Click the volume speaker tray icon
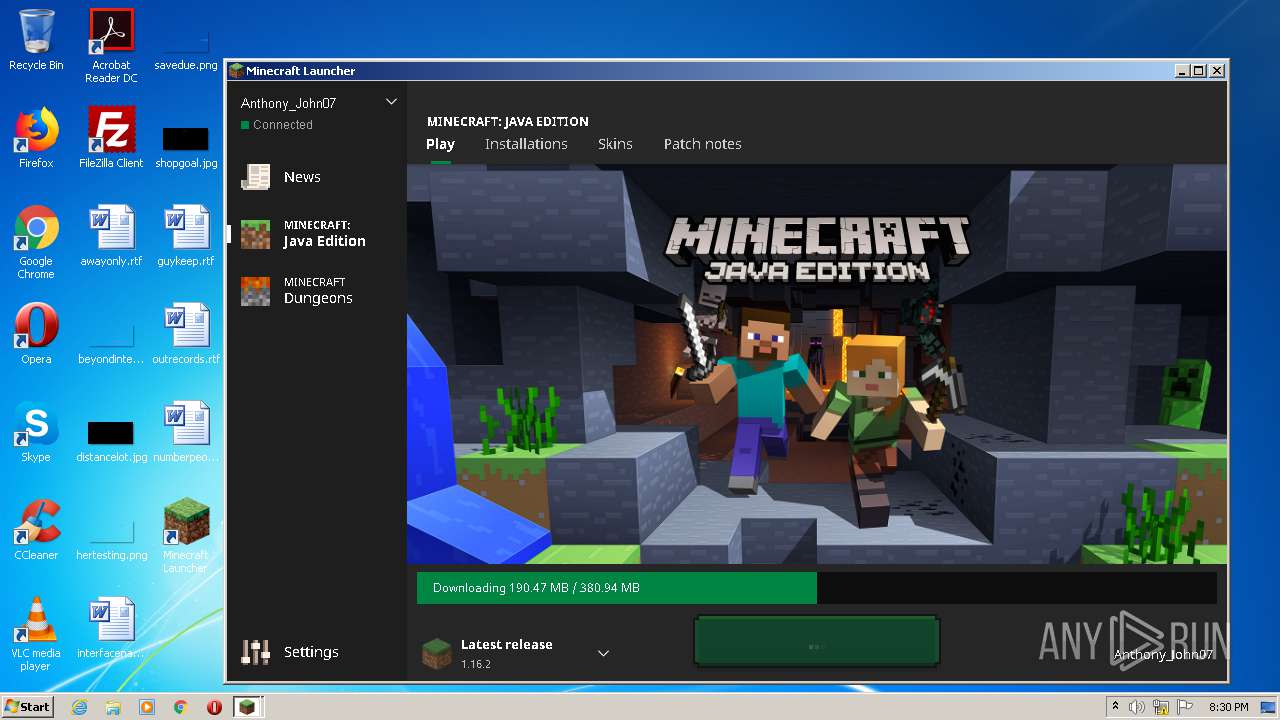Image resolution: width=1280 pixels, height=720 pixels. click(x=1137, y=707)
